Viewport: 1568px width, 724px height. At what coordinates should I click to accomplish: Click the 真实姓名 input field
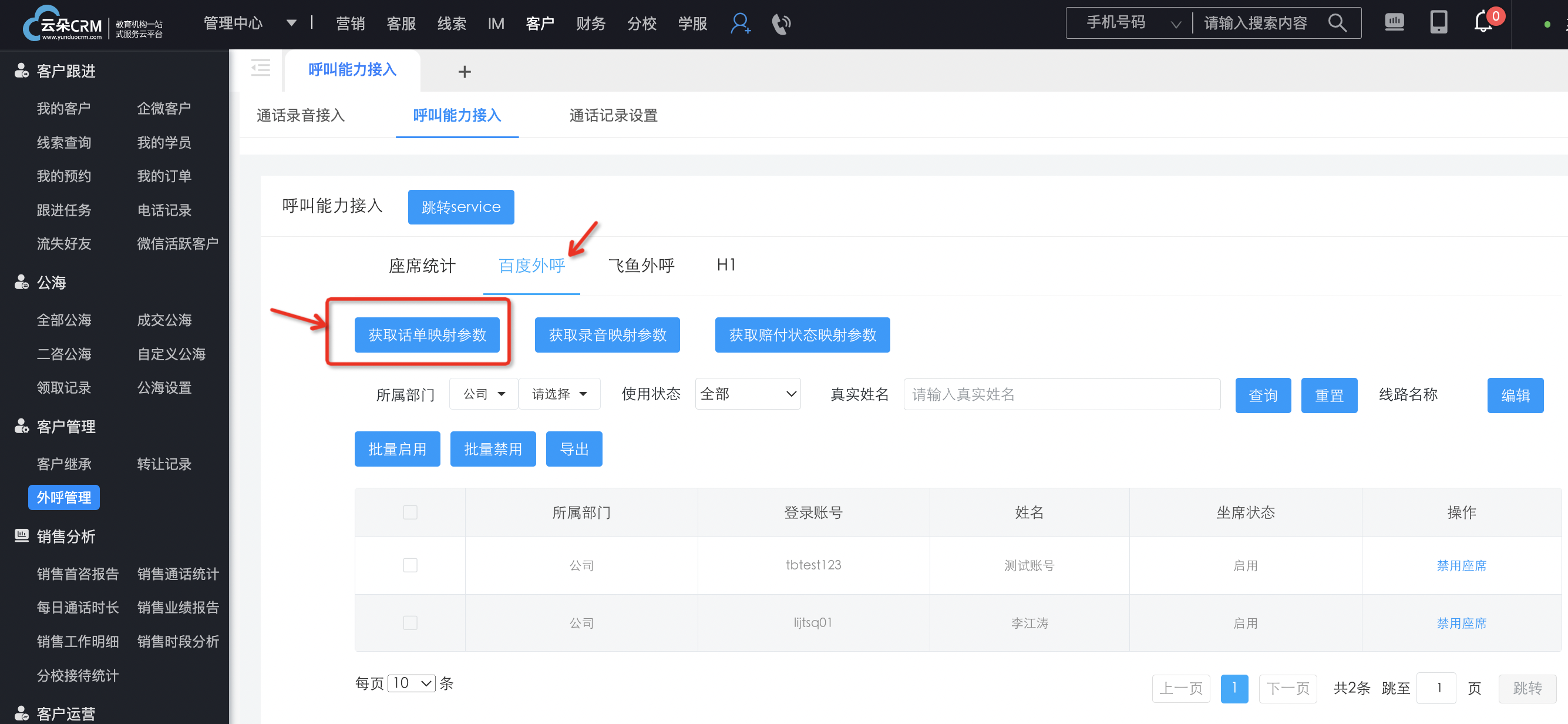point(1061,394)
